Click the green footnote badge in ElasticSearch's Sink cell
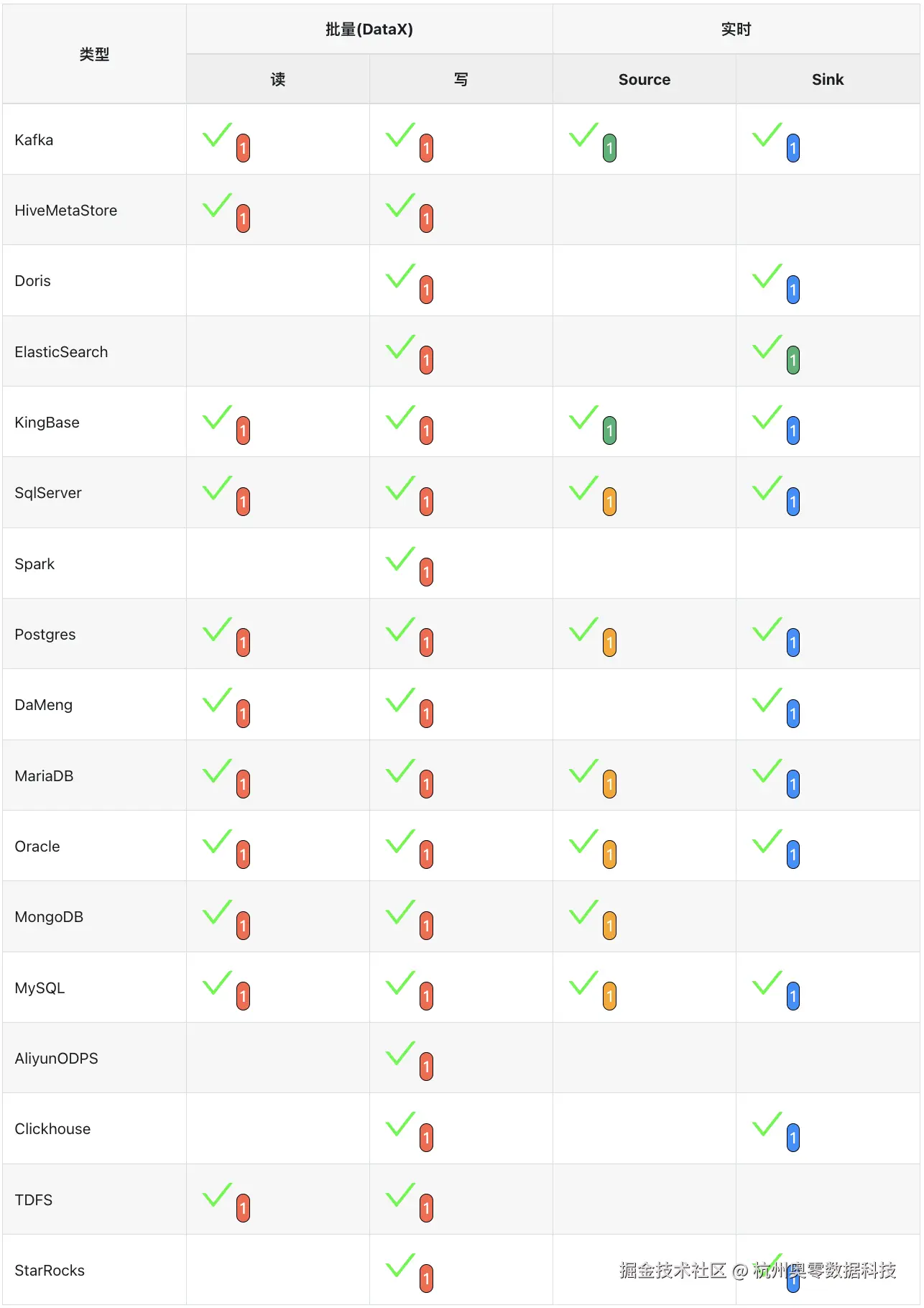The height and width of the screenshot is (1308, 924). pos(793,360)
